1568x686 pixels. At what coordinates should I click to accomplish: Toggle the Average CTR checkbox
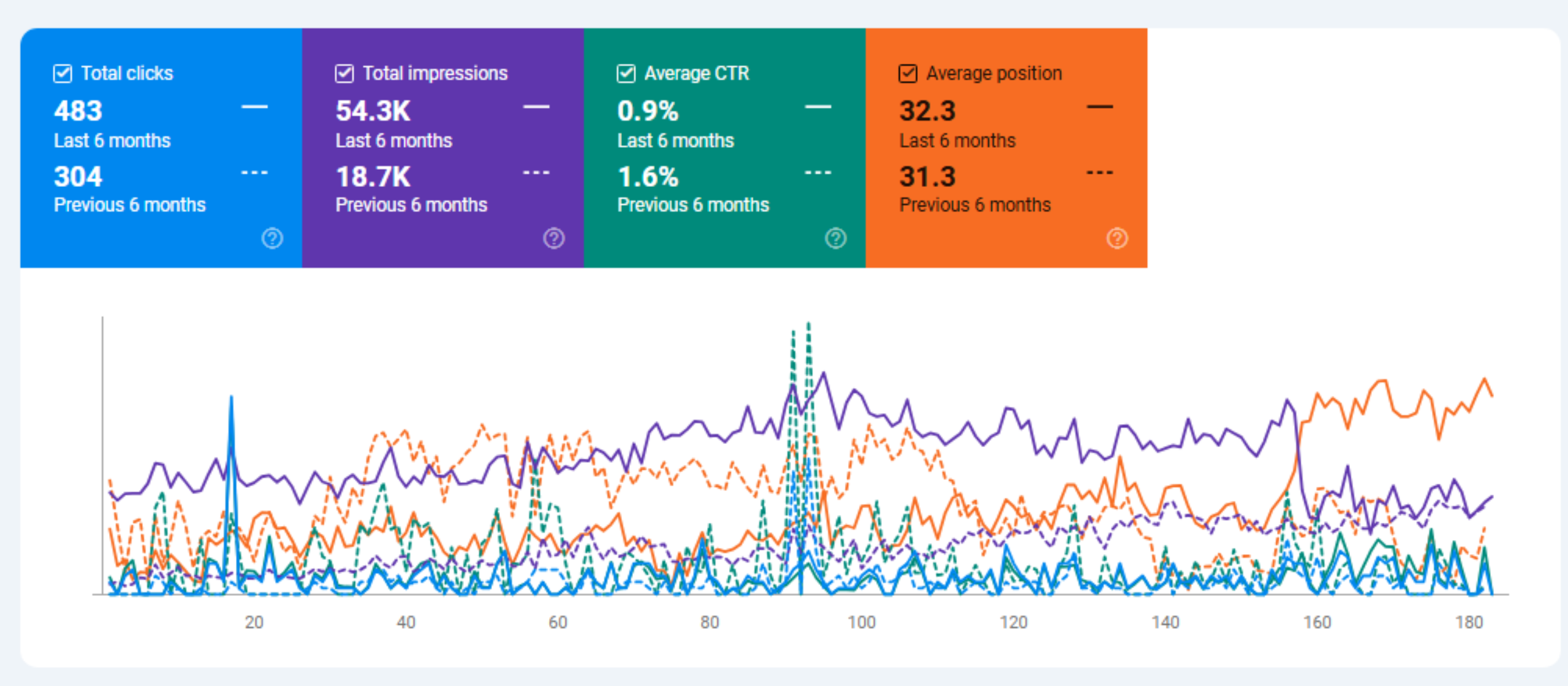(626, 74)
